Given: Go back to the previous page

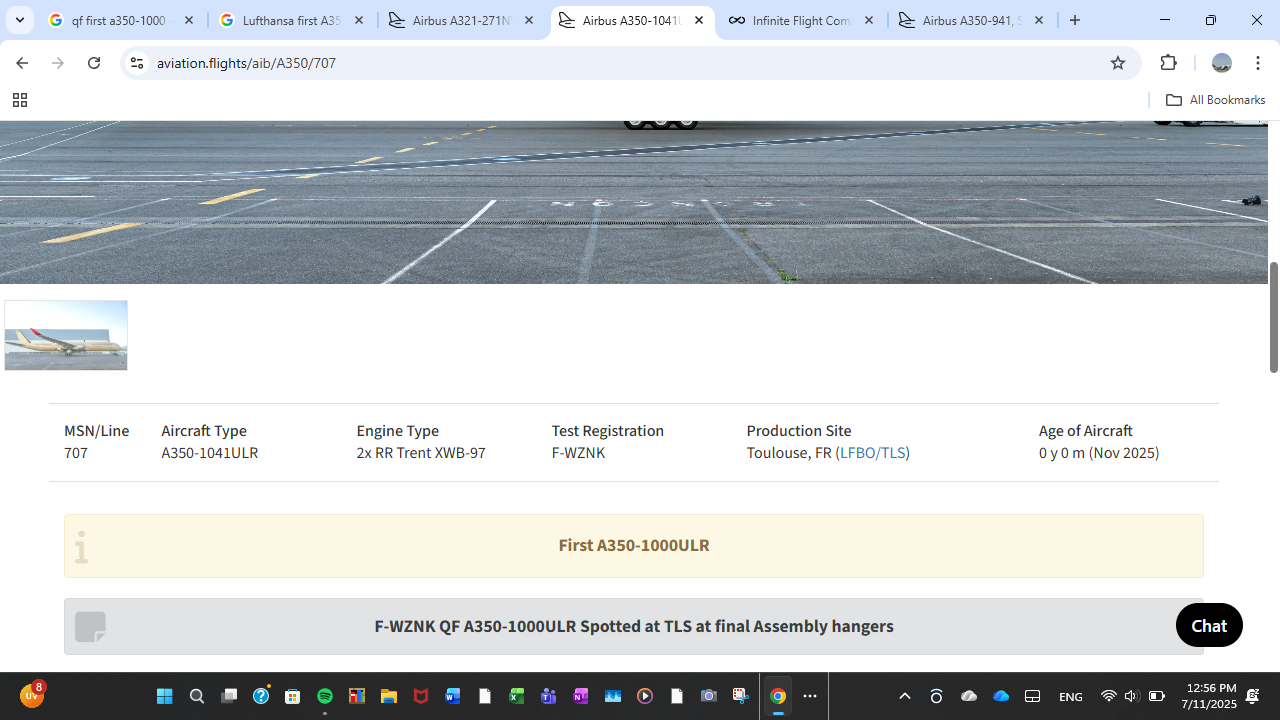Looking at the screenshot, I should 22,63.
